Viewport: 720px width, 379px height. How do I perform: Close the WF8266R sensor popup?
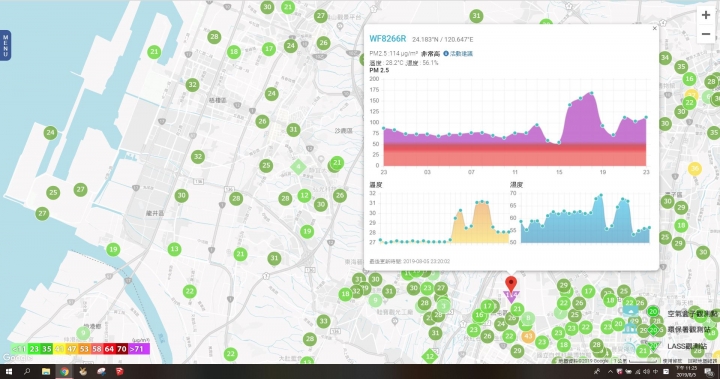pos(655,28)
